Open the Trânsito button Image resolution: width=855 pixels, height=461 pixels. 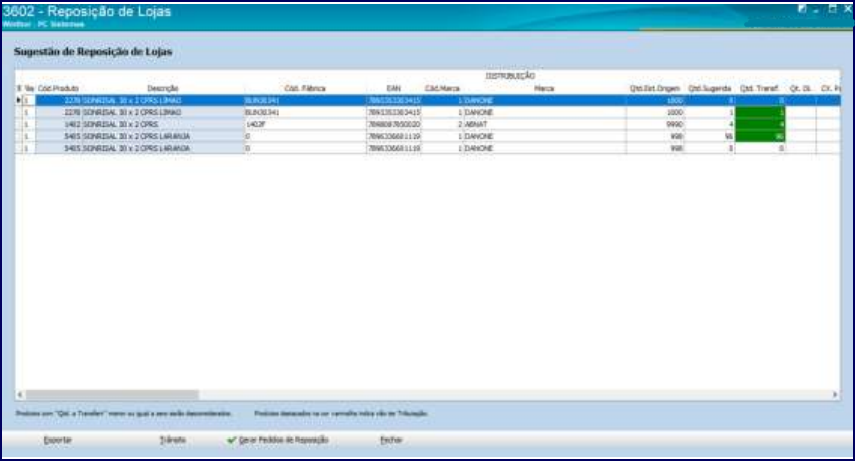pos(173,440)
